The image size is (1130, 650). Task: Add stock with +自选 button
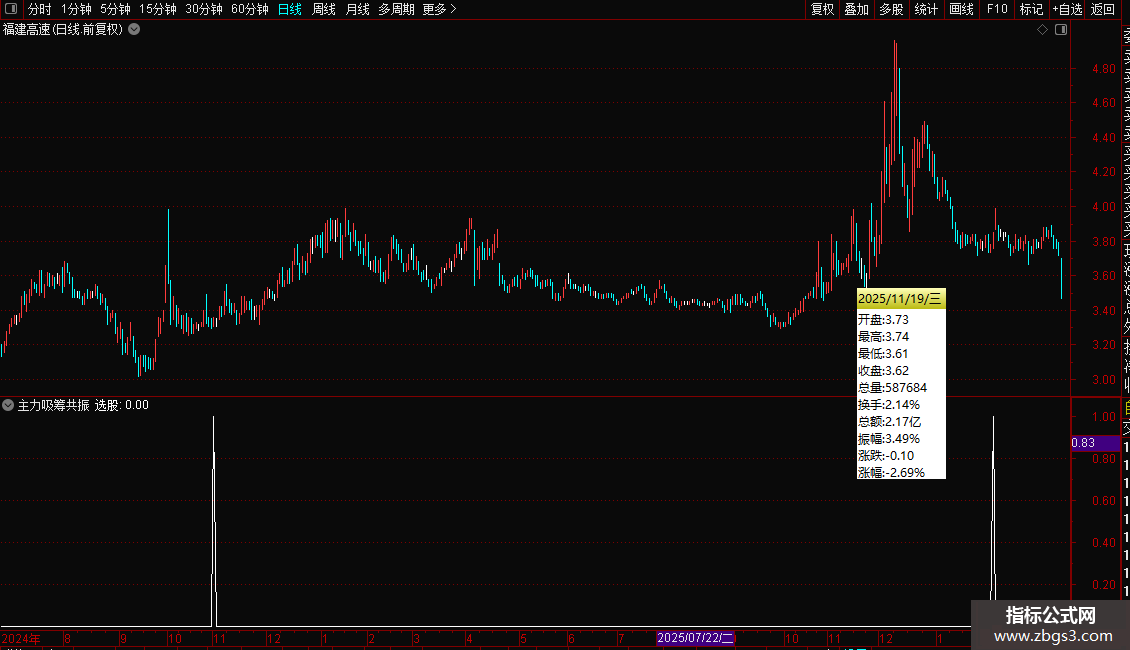pos(1067,9)
